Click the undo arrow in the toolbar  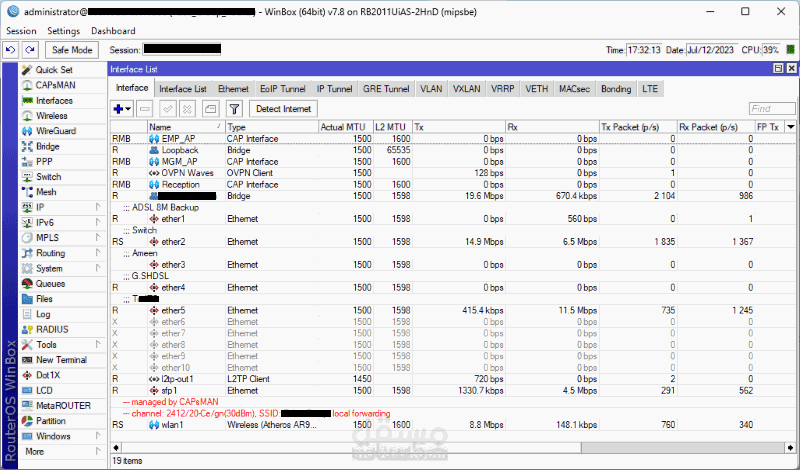click(x=11, y=50)
